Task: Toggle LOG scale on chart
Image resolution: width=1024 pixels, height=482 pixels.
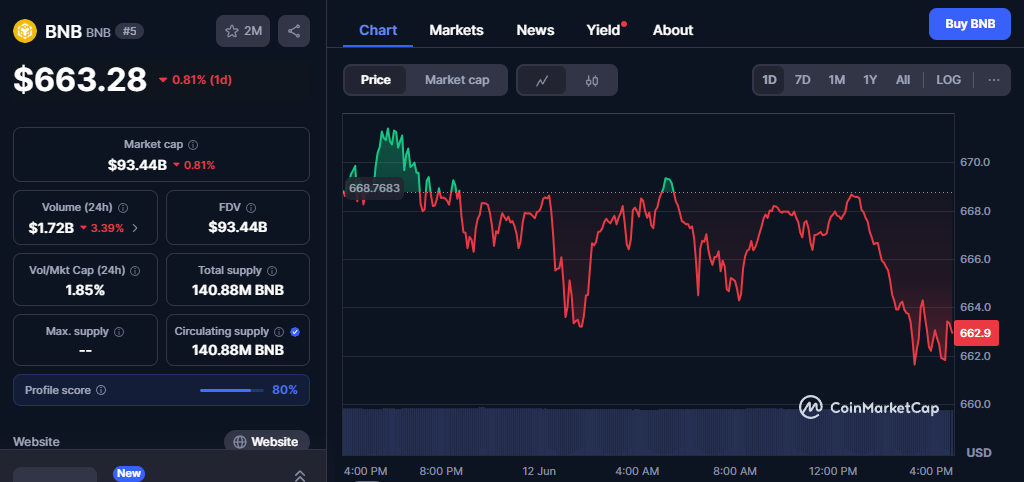Action: click(x=948, y=80)
